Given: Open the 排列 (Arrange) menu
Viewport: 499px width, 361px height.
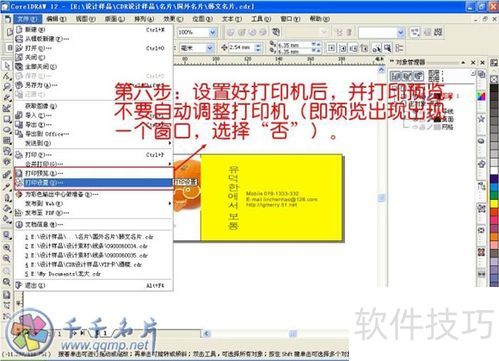Looking at the screenshot, I should [144, 19].
